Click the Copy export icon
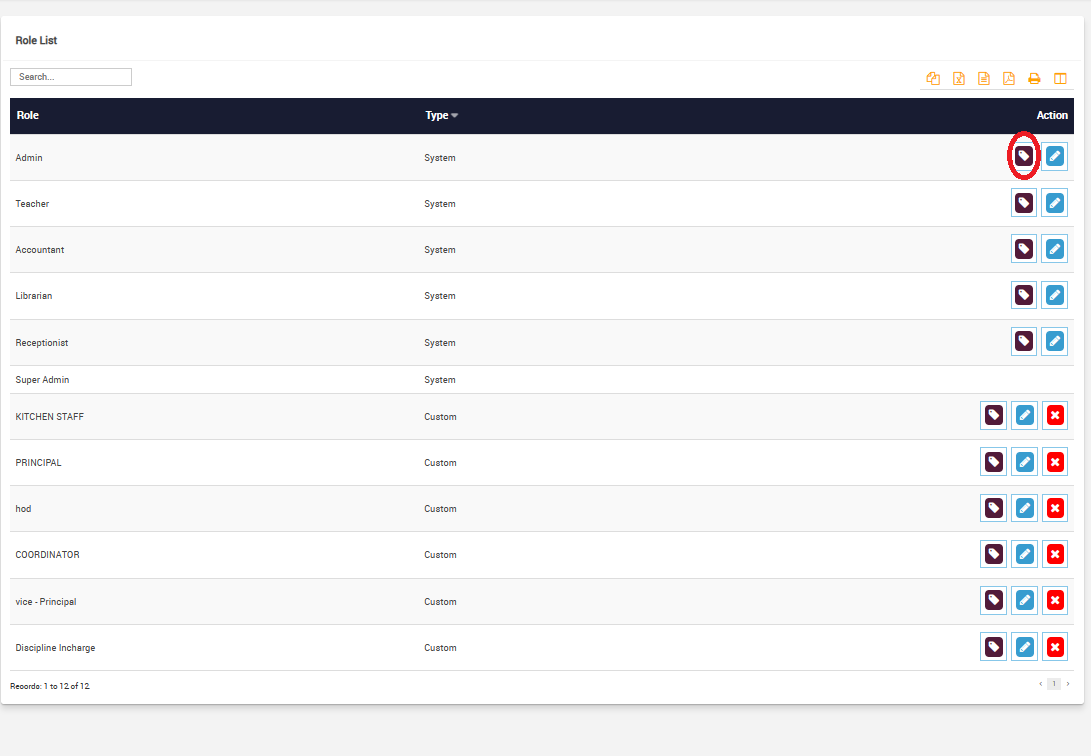Viewport: 1091px width, 756px height. tap(933, 79)
